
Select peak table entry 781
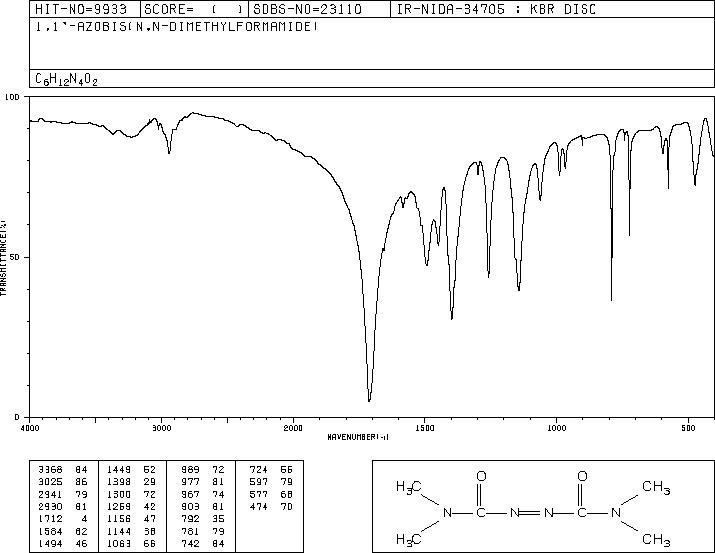click(202, 531)
